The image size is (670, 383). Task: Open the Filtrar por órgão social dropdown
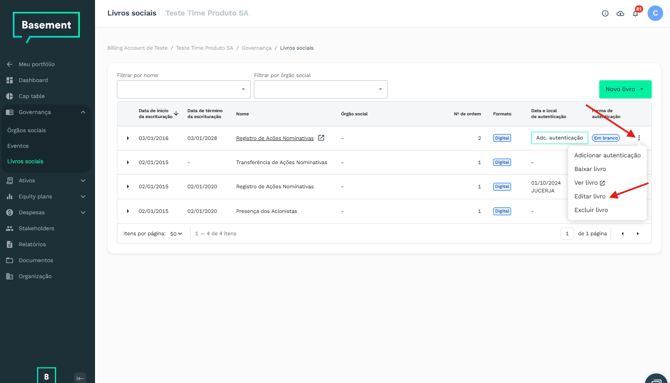coord(320,89)
